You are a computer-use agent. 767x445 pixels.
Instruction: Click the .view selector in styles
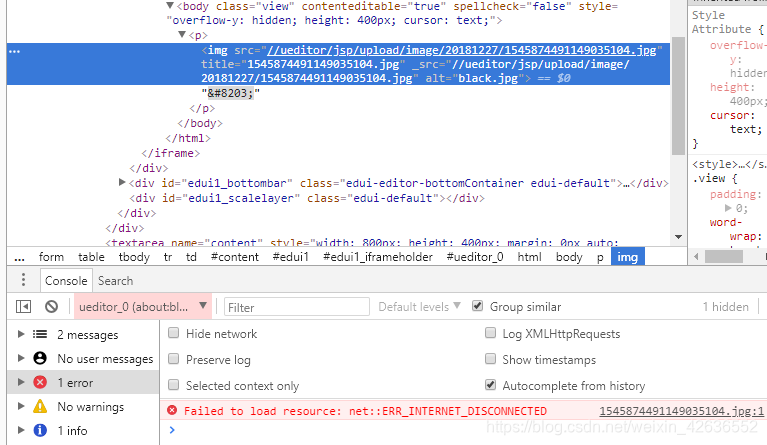708,178
